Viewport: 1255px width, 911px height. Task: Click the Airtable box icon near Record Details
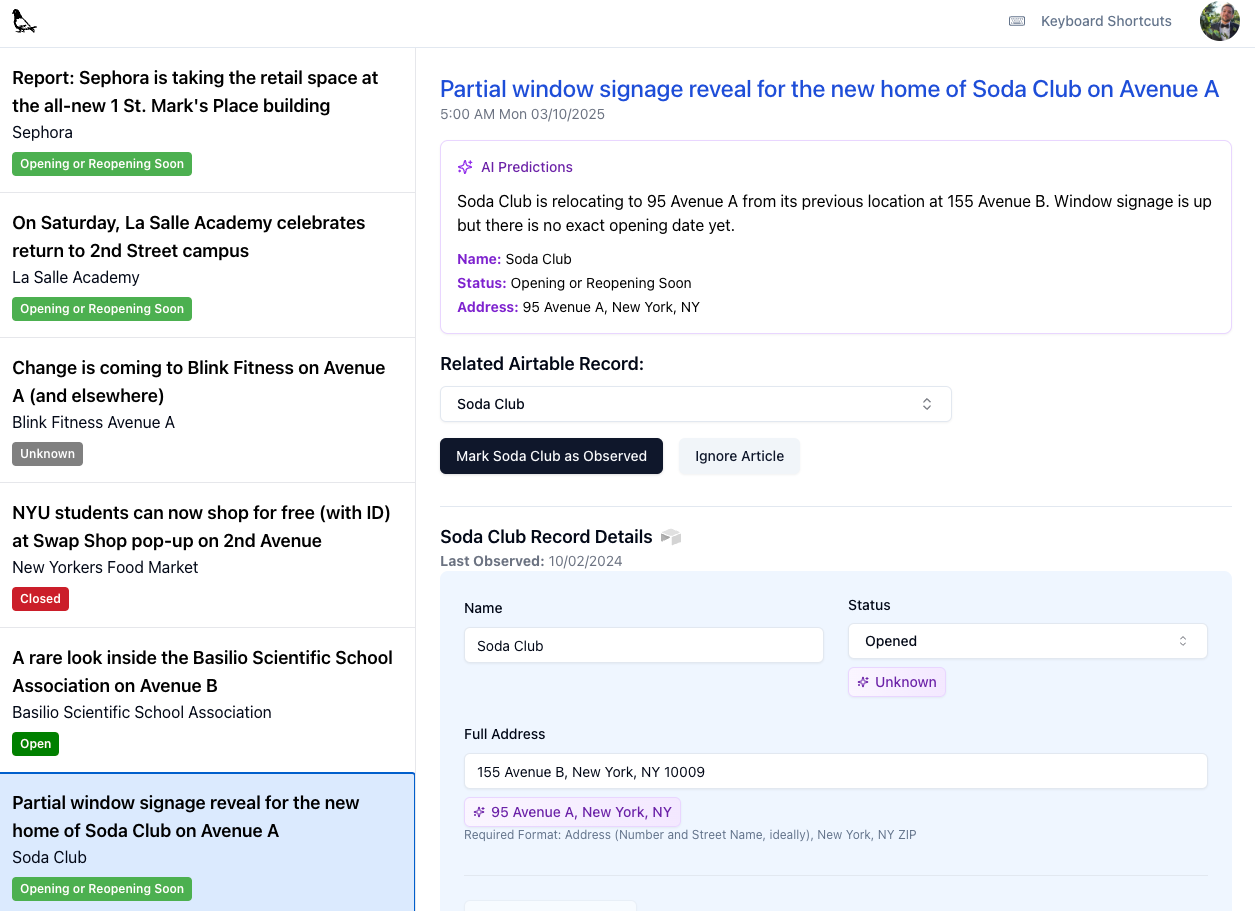tap(671, 537)
